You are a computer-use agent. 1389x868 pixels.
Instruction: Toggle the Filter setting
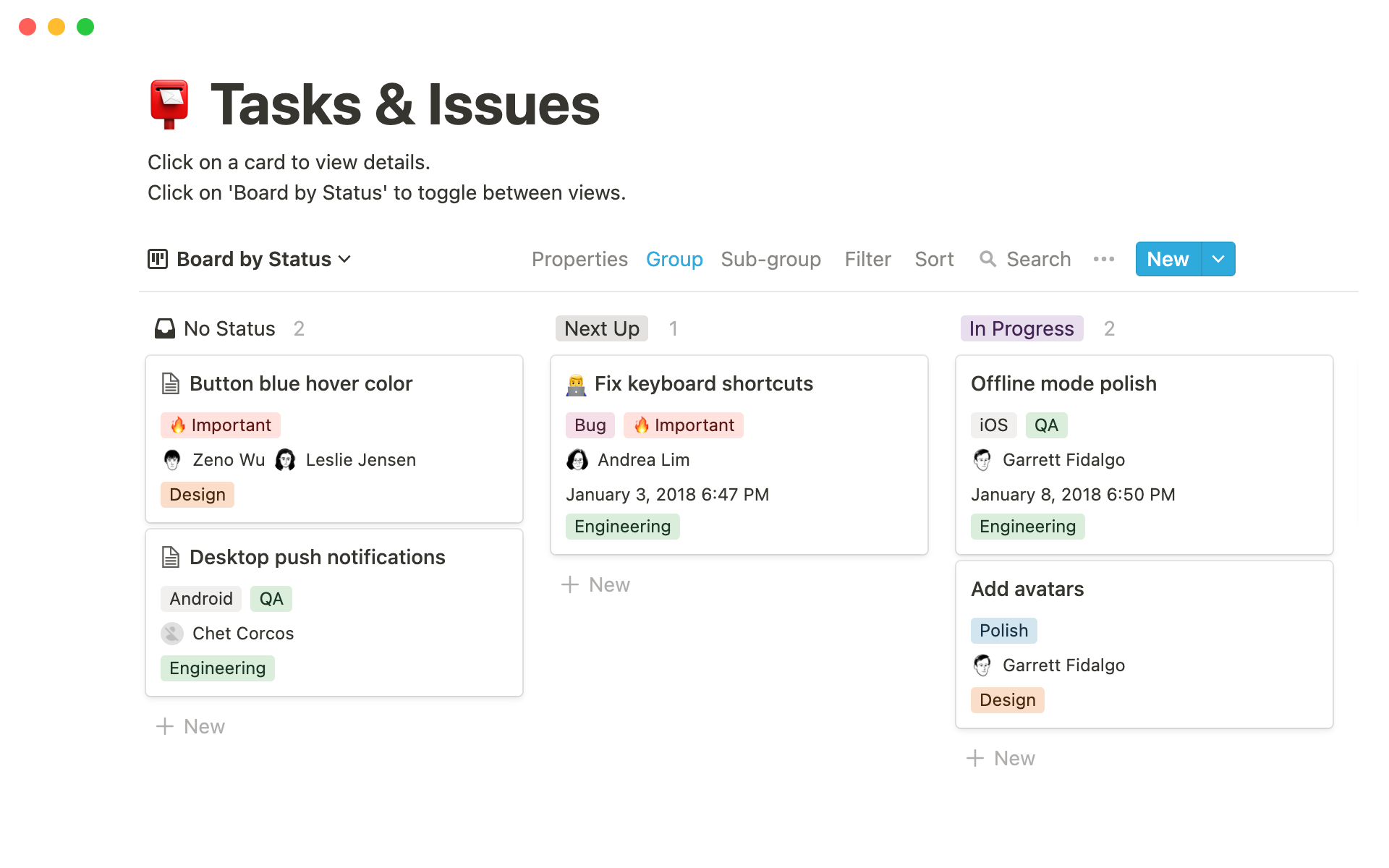point(867,259)
